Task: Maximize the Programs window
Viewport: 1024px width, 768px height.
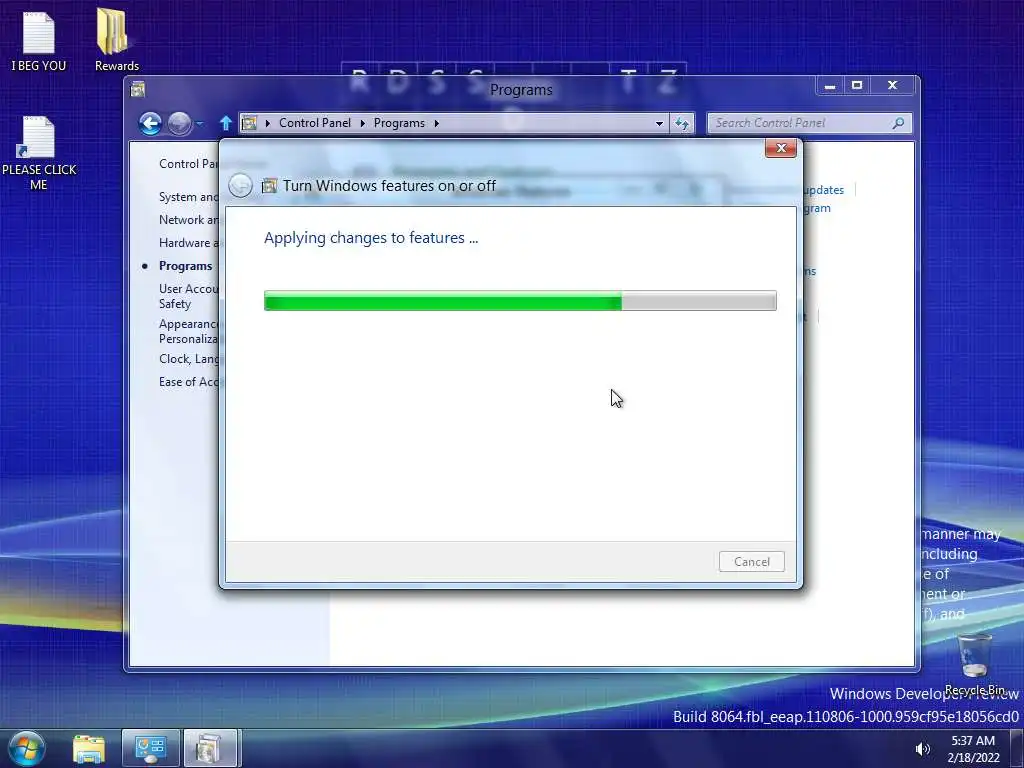Action: [857, 86]
